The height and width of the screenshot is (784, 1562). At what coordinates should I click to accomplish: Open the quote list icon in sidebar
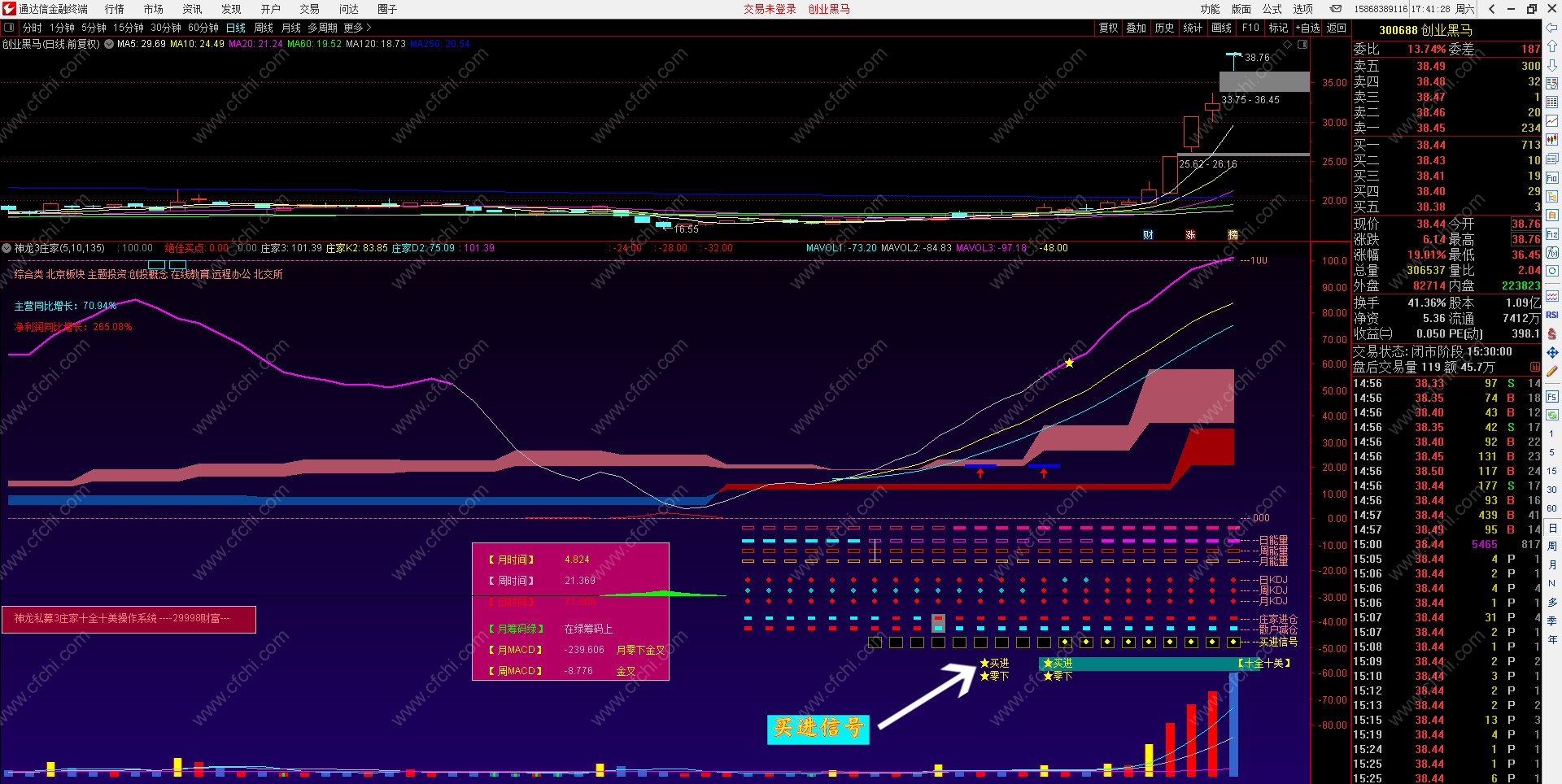[1552, 83]
